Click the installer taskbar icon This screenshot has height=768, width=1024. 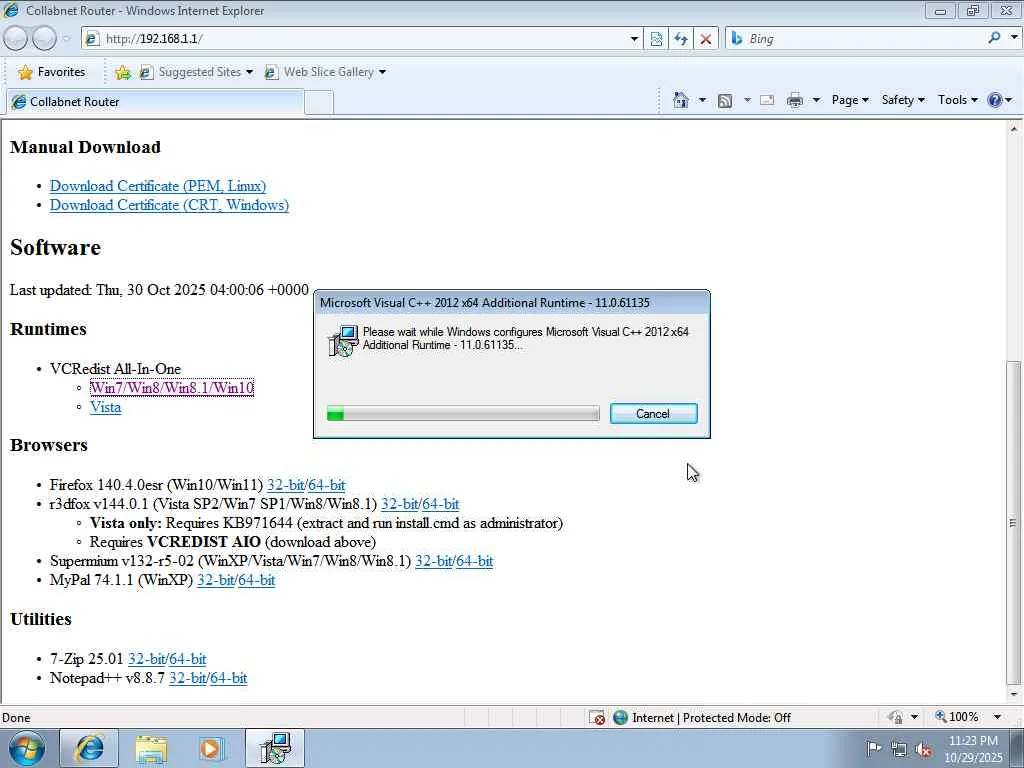point(275,748)
